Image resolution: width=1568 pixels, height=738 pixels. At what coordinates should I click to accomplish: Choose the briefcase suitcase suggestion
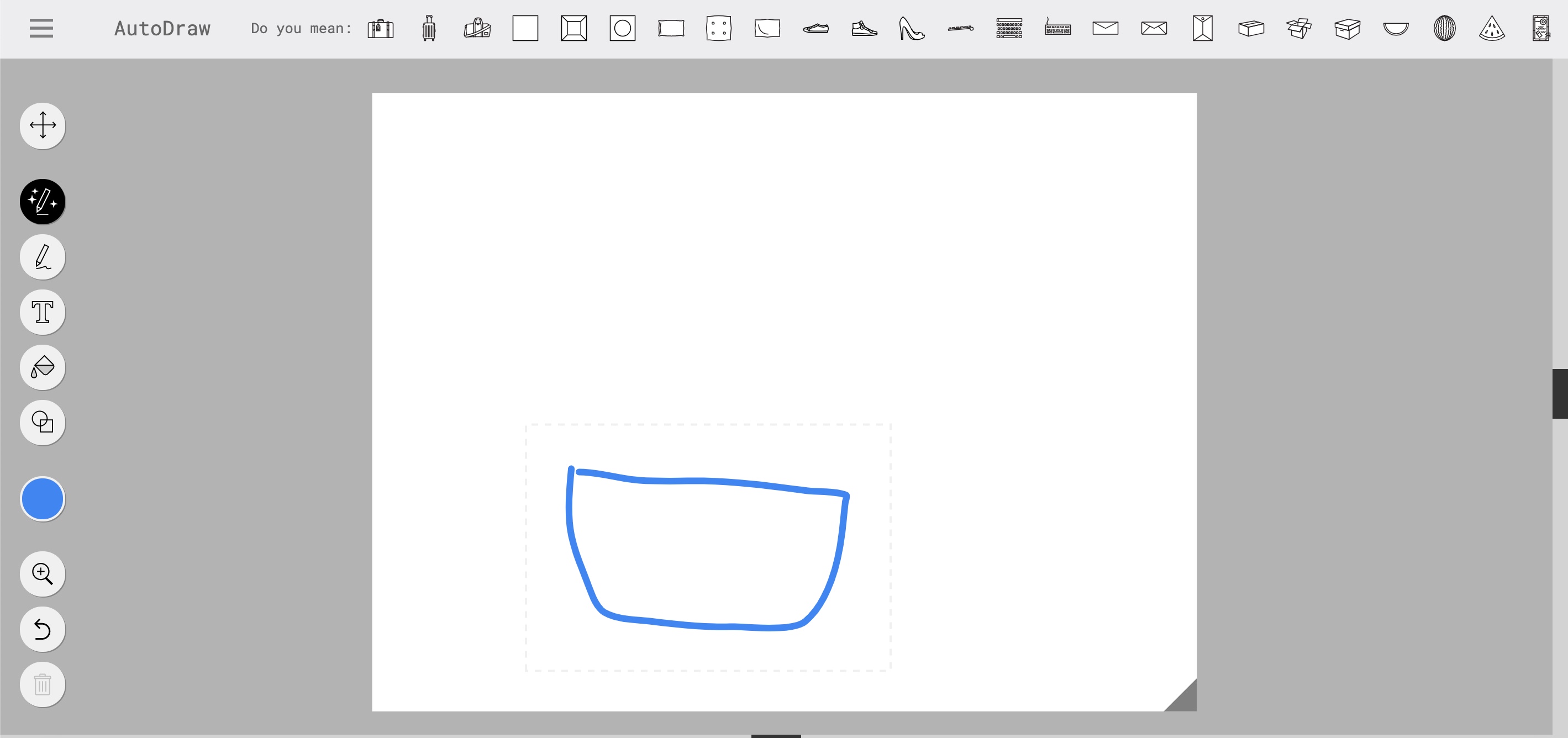(381, 29)
